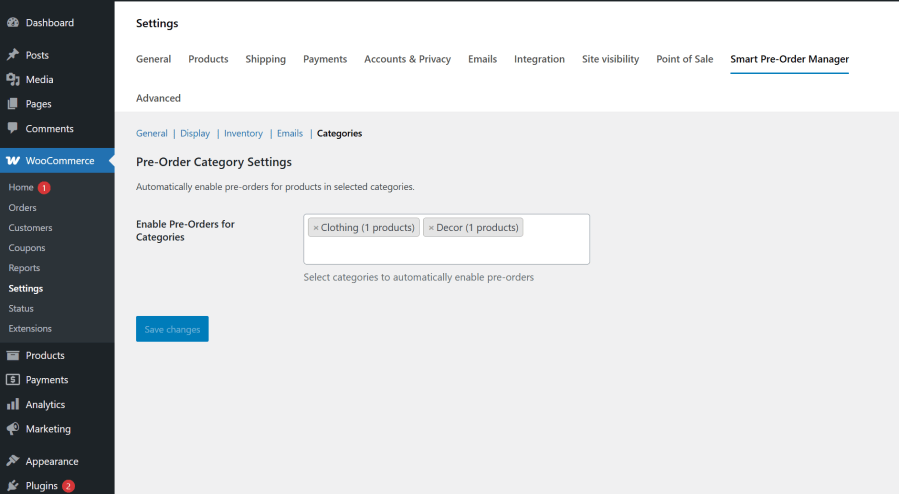This screenshot has width=899, height=494.
Task: Go to Coupons in WooCommerce submenu
Action: pyautogui.click(x=27, y=248)
